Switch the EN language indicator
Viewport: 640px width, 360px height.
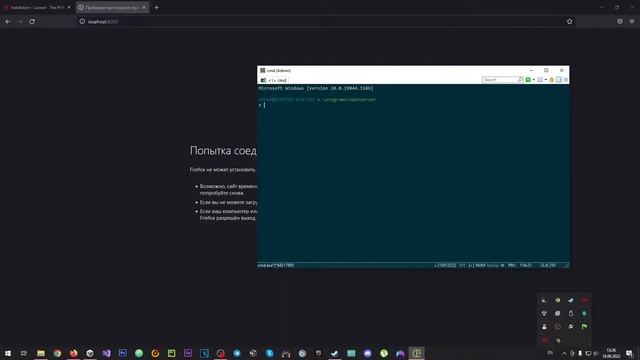(550, 353)
